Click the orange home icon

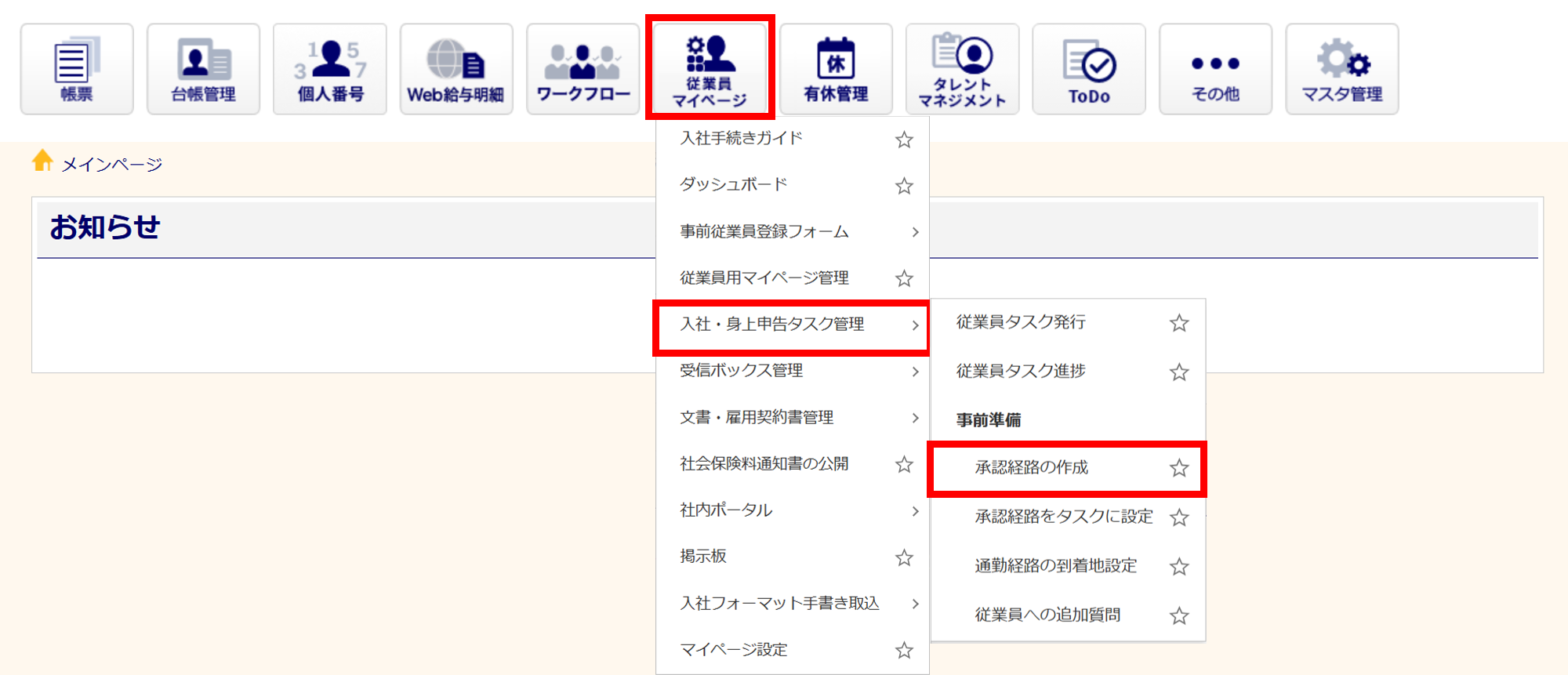coord(42,161)
